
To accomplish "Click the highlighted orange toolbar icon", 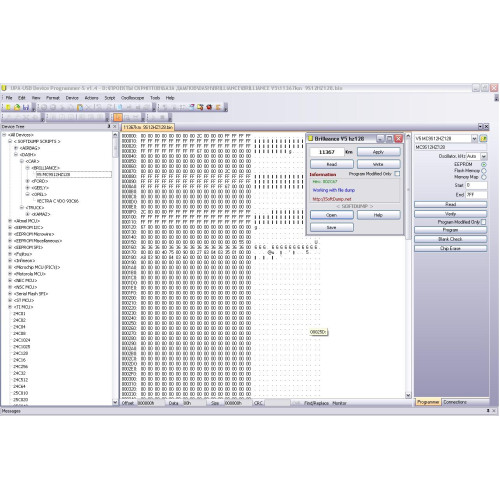I will (x=118, y=117).
